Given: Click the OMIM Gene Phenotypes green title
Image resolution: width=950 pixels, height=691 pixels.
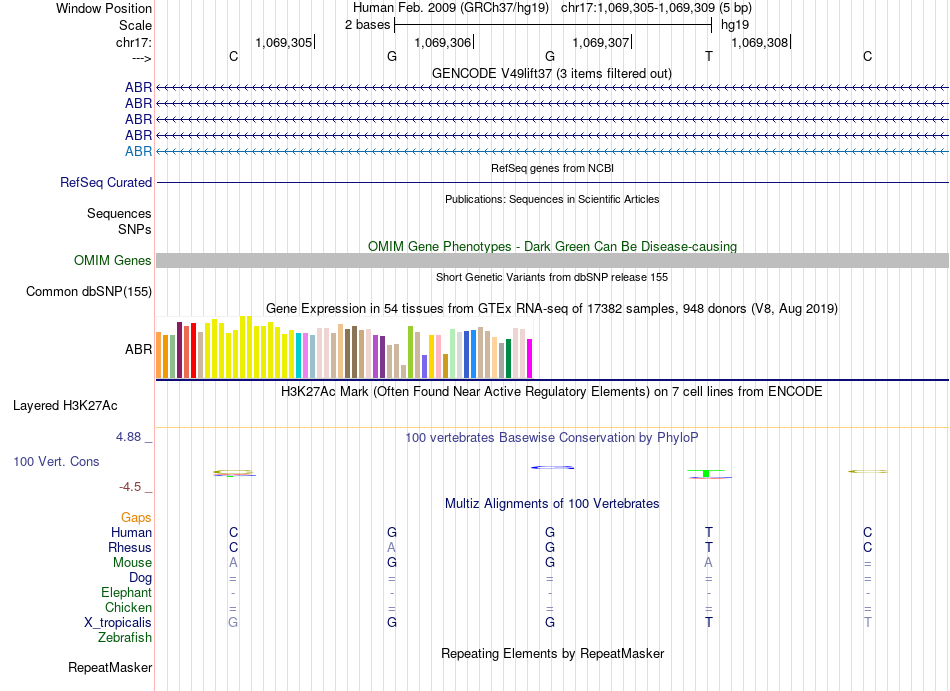Looking at the screenshot, I should click(x=552, y=246).
